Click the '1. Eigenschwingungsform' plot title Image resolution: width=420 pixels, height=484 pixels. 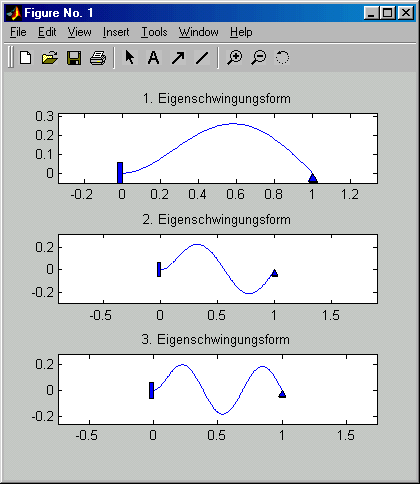217,99
